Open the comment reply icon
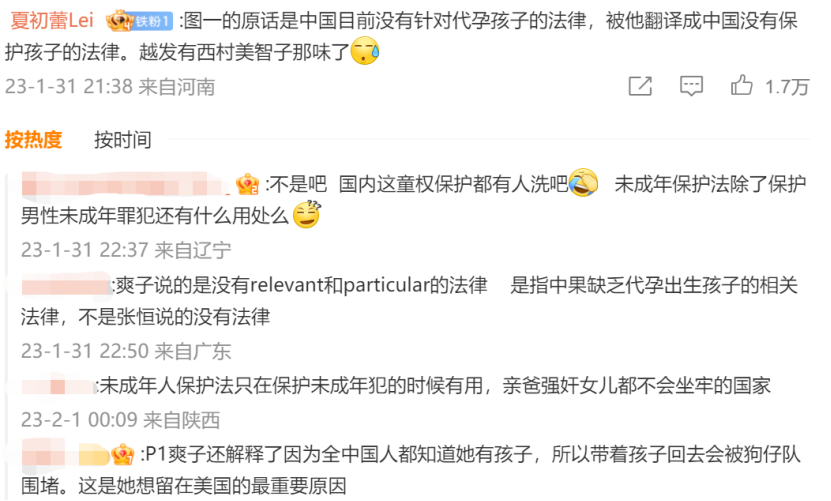831x501 pixels. click(x=691, y=86)
